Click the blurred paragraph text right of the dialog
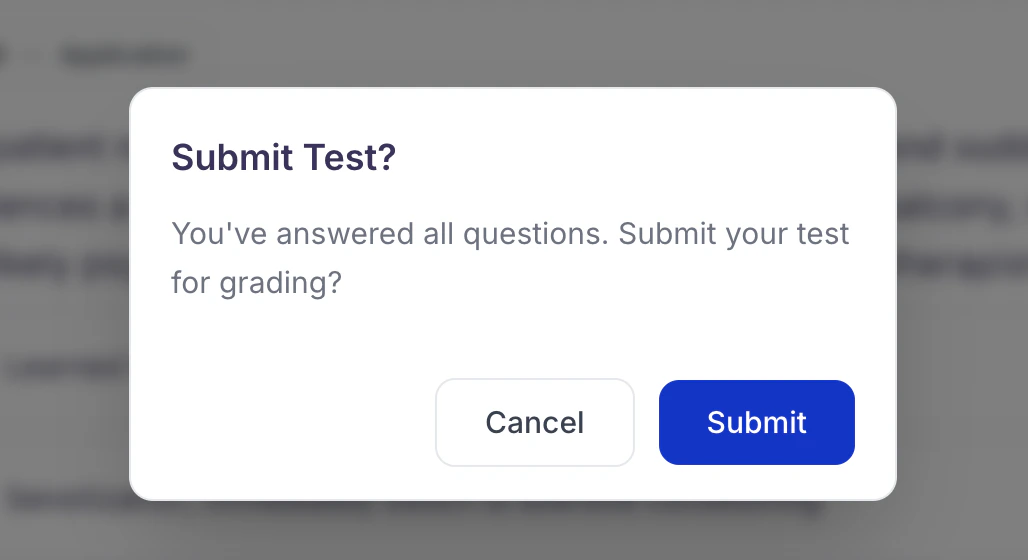 coord(962,207)
